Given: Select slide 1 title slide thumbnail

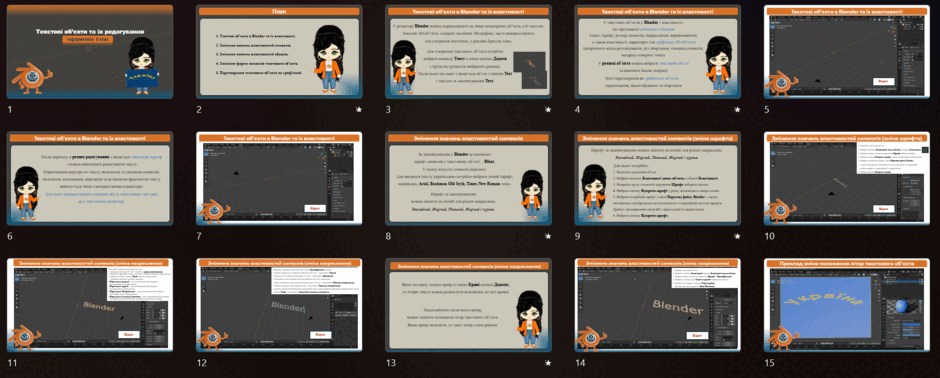Looking at the screenshot, I should (x=90, y=52).
